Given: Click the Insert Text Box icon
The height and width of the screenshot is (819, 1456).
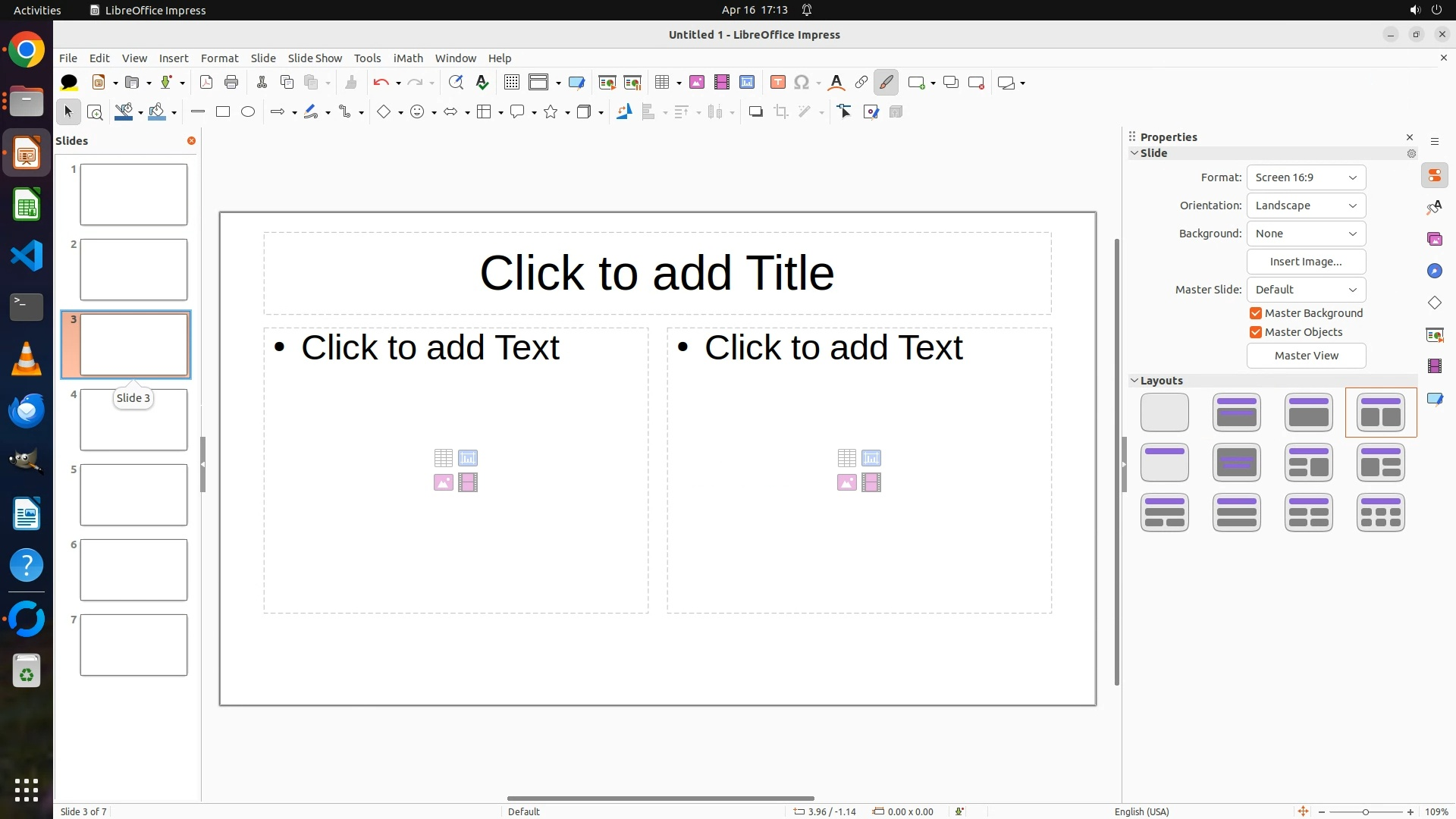Looking at the screenshot, I should pyautogui.click(x=777, y=83).
